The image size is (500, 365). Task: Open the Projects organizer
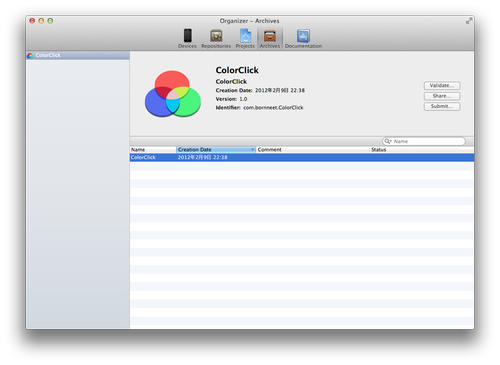[245, 39]
